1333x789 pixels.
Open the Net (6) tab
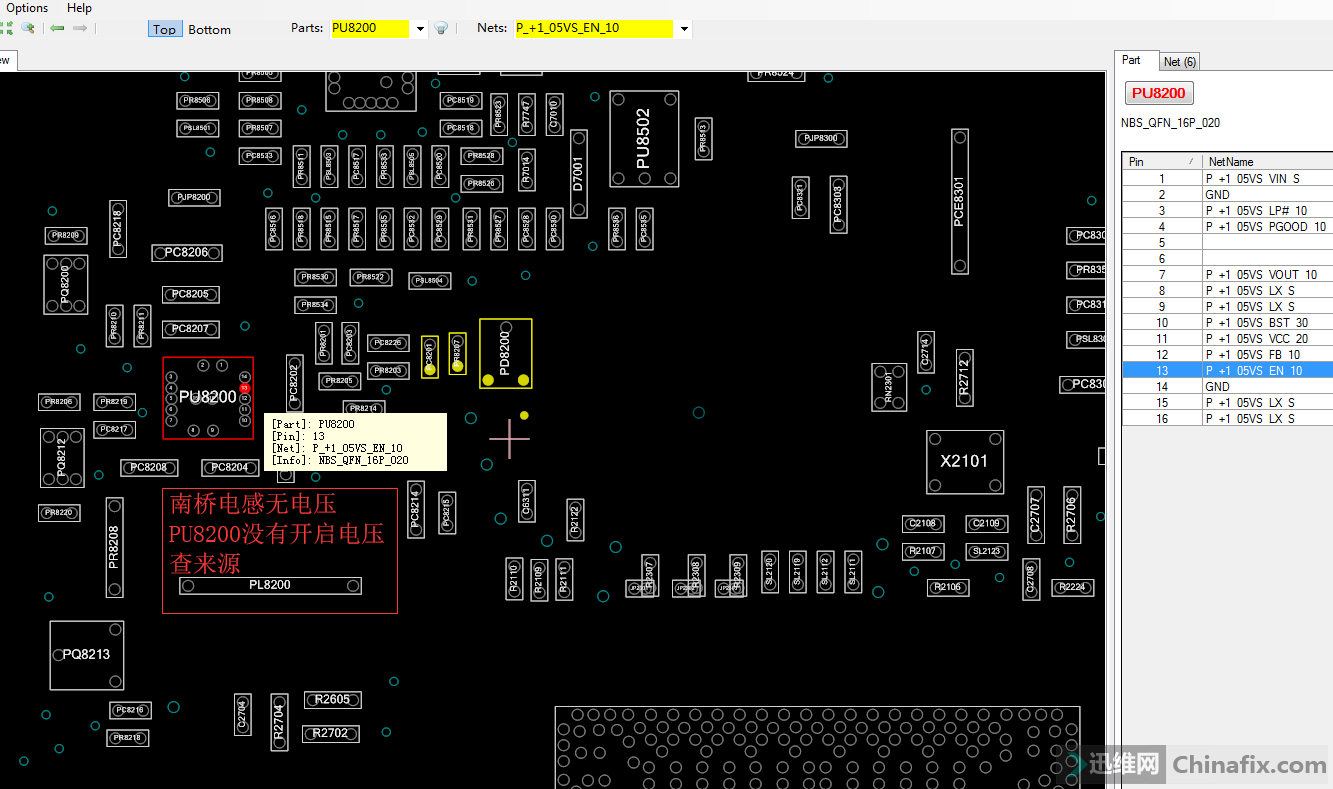point(1179,62)
